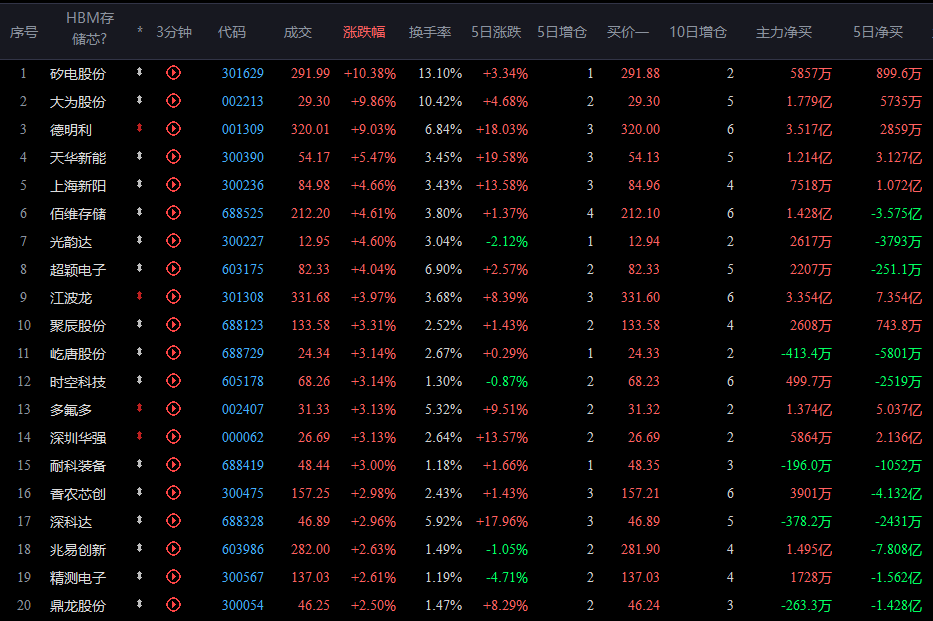This screenshot has height=621, width=933.
Task: Click the 3分钟 play icon for 矽电股份
Action: [173, 73]
